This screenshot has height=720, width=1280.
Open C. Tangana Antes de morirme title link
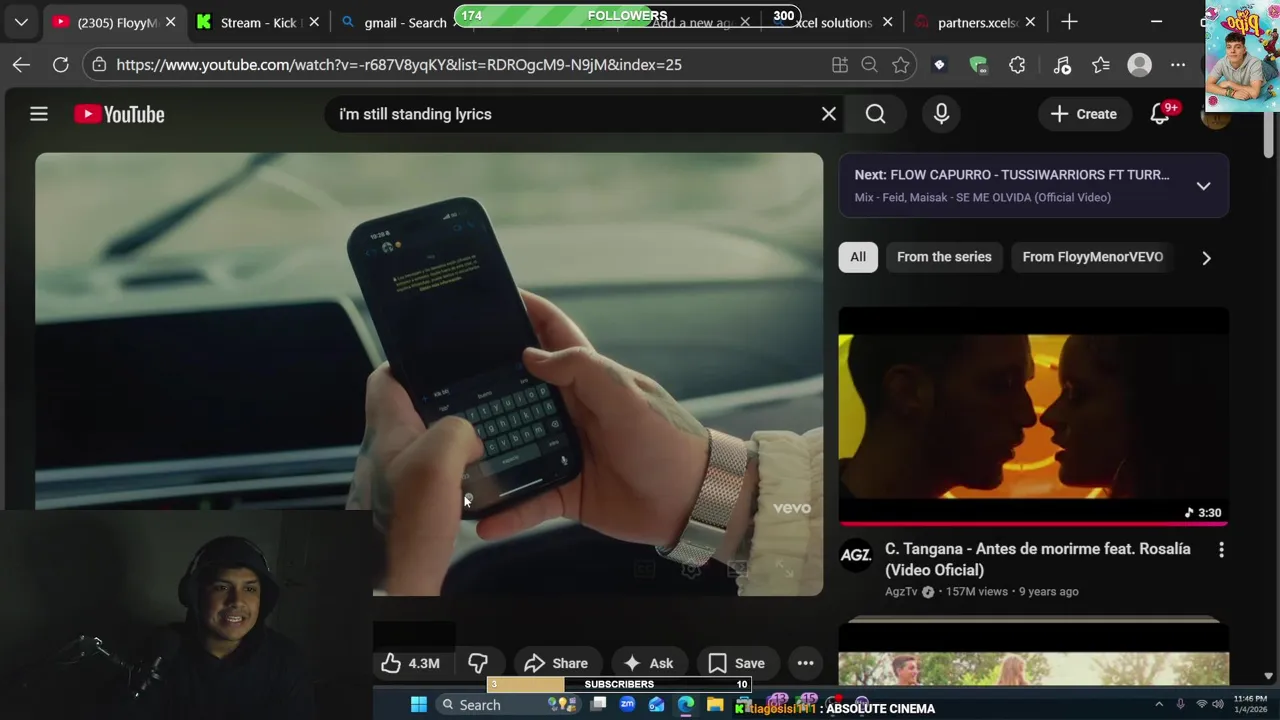[x=1037, y=559]
